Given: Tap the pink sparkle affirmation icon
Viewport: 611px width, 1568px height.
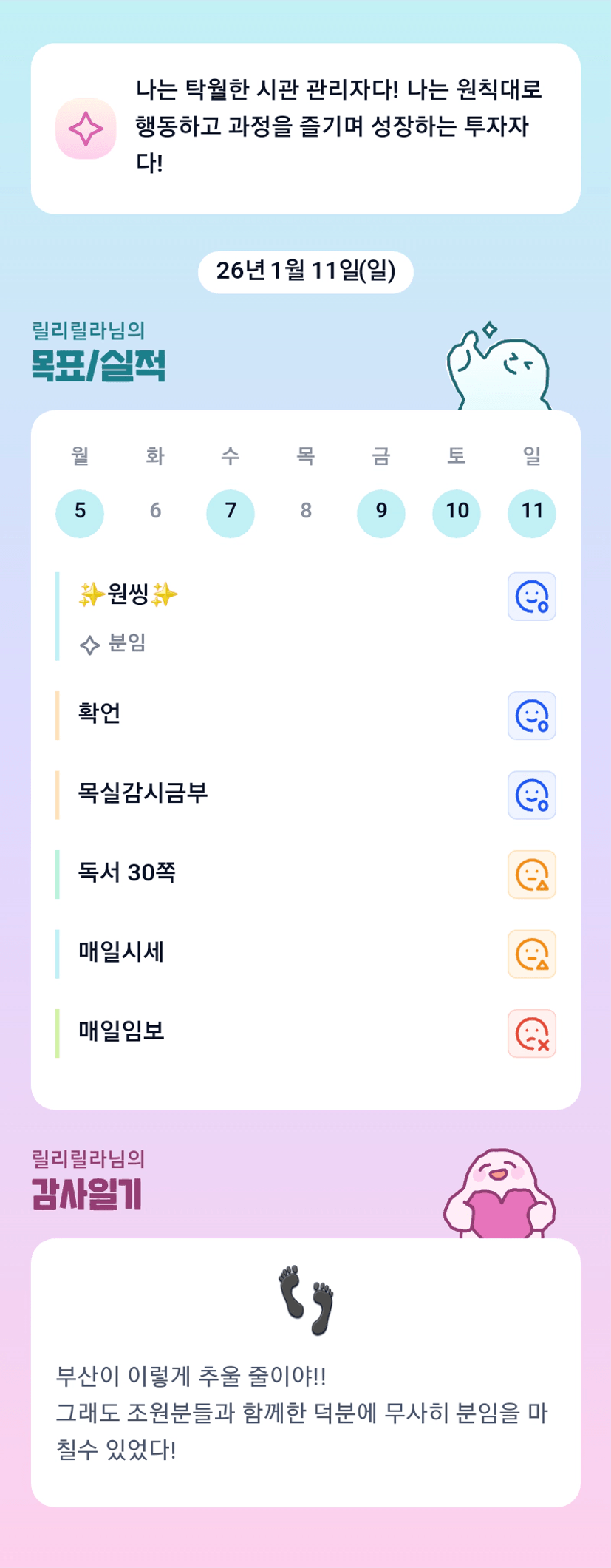Looking at the screenshot, I should click(86, 129).
